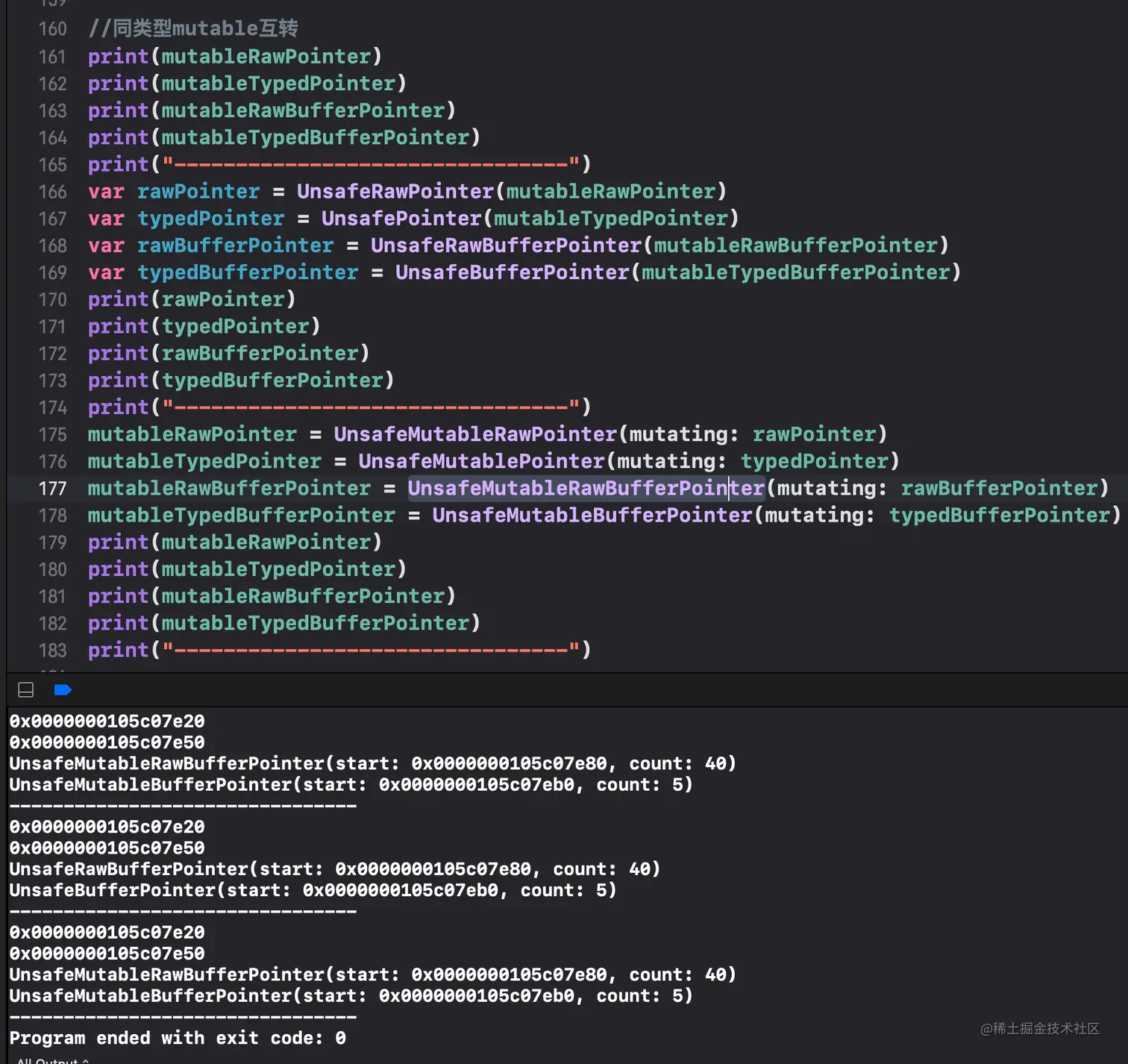The width and height of the screenshot is (1128, 1064).
Task: Click UnsafeRawBufferPointer initializer on line 168
Action: point(506,245)
